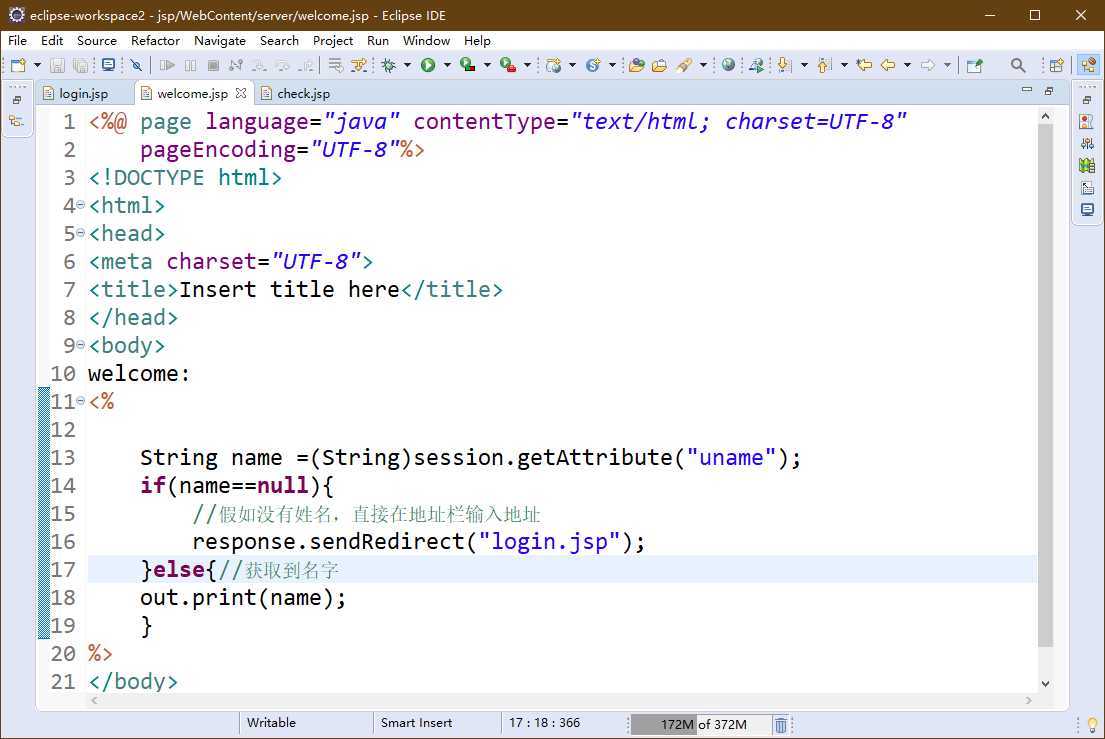This screenshot has width=1105, height=739.
Task: Click the Save All icon
Action: coord(80,66)
